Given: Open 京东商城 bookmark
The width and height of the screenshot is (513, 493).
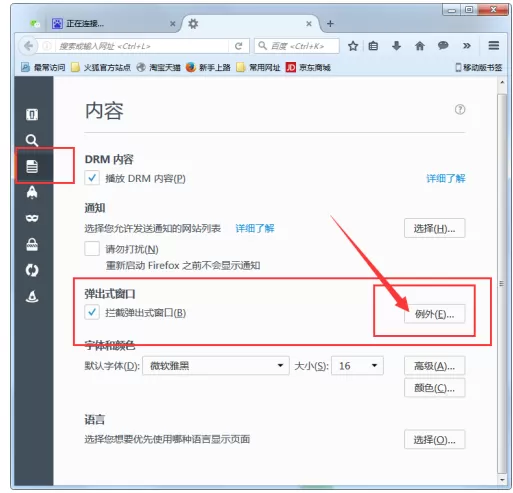Looking at the screenshot, I should 308,68.
